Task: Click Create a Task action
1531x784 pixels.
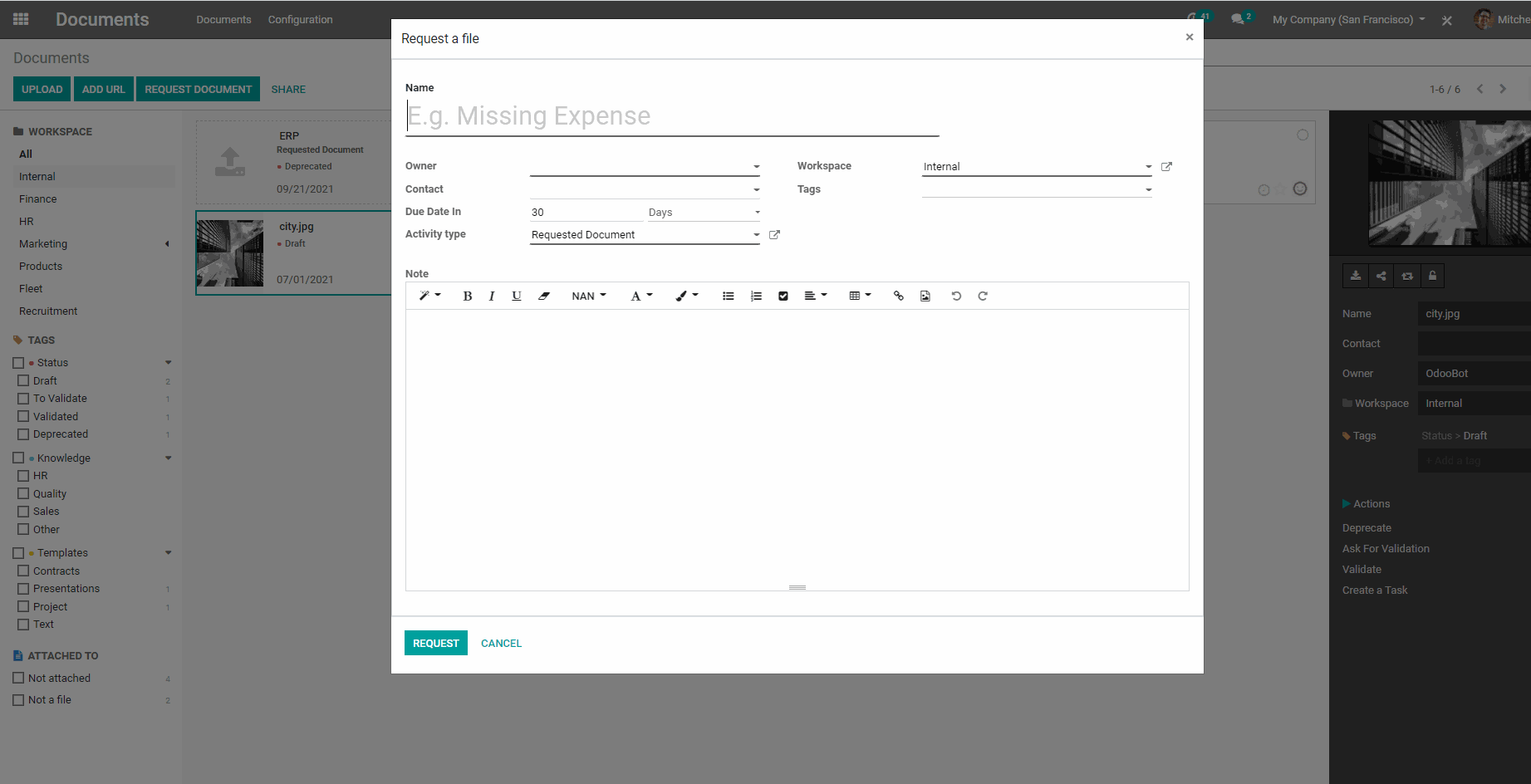Action: pos(1375,590)
